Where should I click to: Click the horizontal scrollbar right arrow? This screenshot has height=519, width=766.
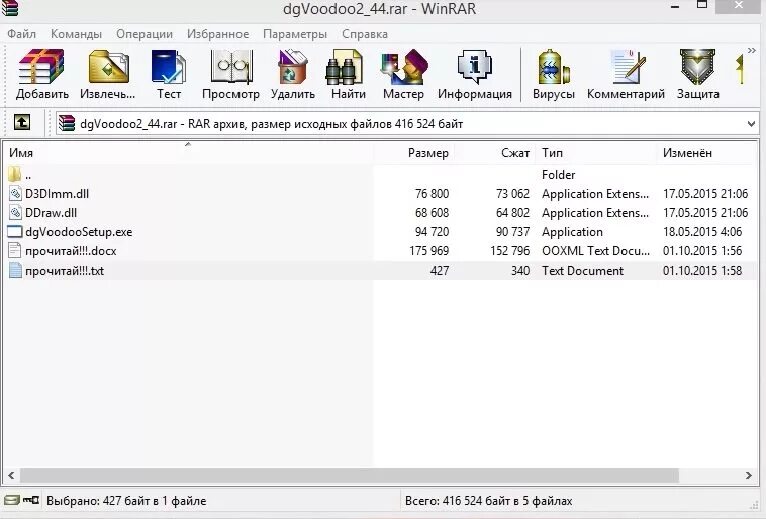point(748,475)
